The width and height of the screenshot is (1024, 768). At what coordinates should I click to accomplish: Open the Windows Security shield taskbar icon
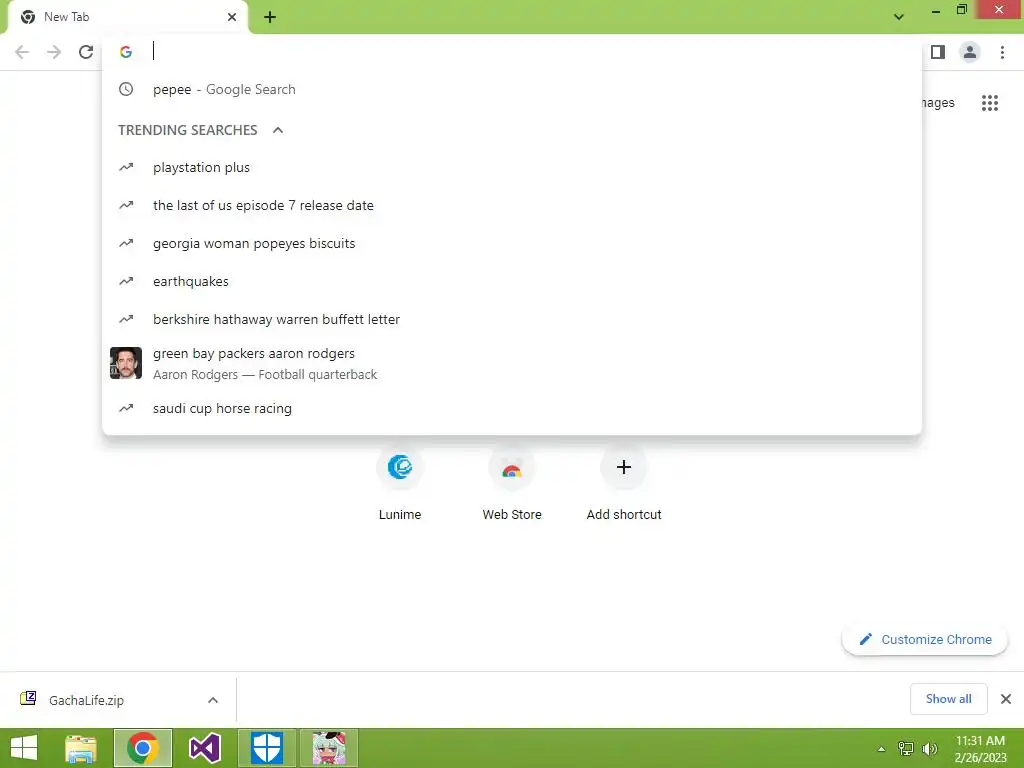point(267,748)
